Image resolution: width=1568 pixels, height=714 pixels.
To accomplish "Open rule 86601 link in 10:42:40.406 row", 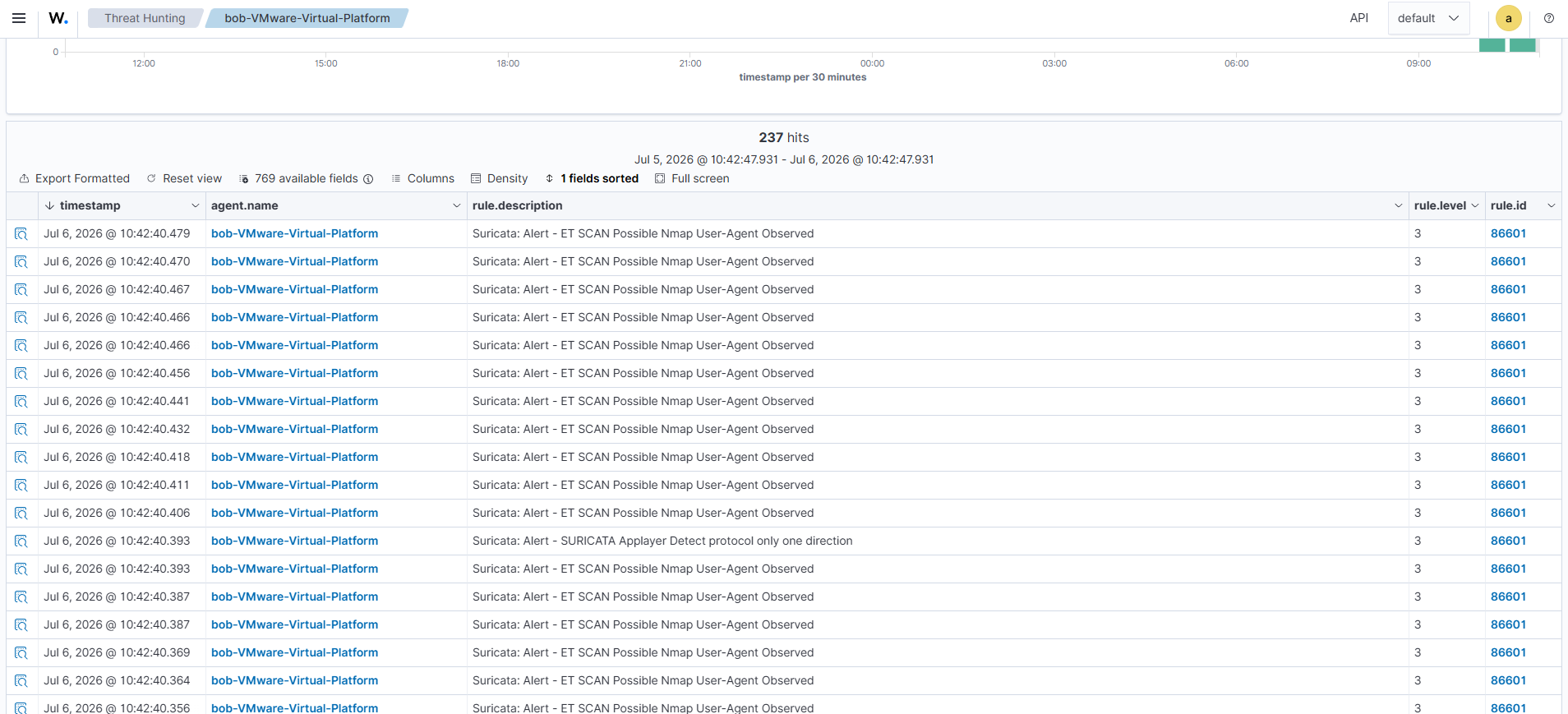I will point(1508,513).
